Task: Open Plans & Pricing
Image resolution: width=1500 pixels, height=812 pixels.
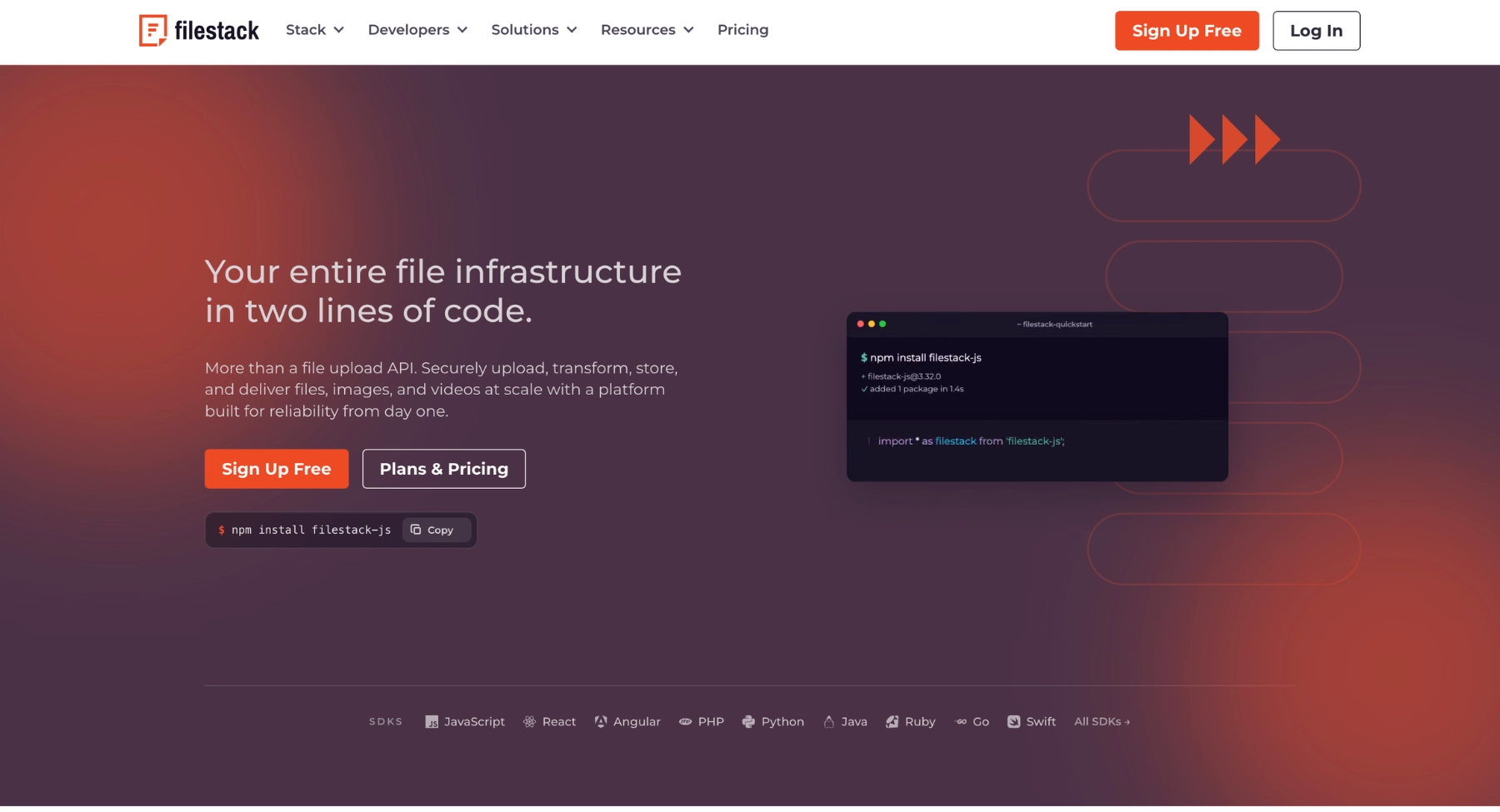Action: [x=444, y=469]
